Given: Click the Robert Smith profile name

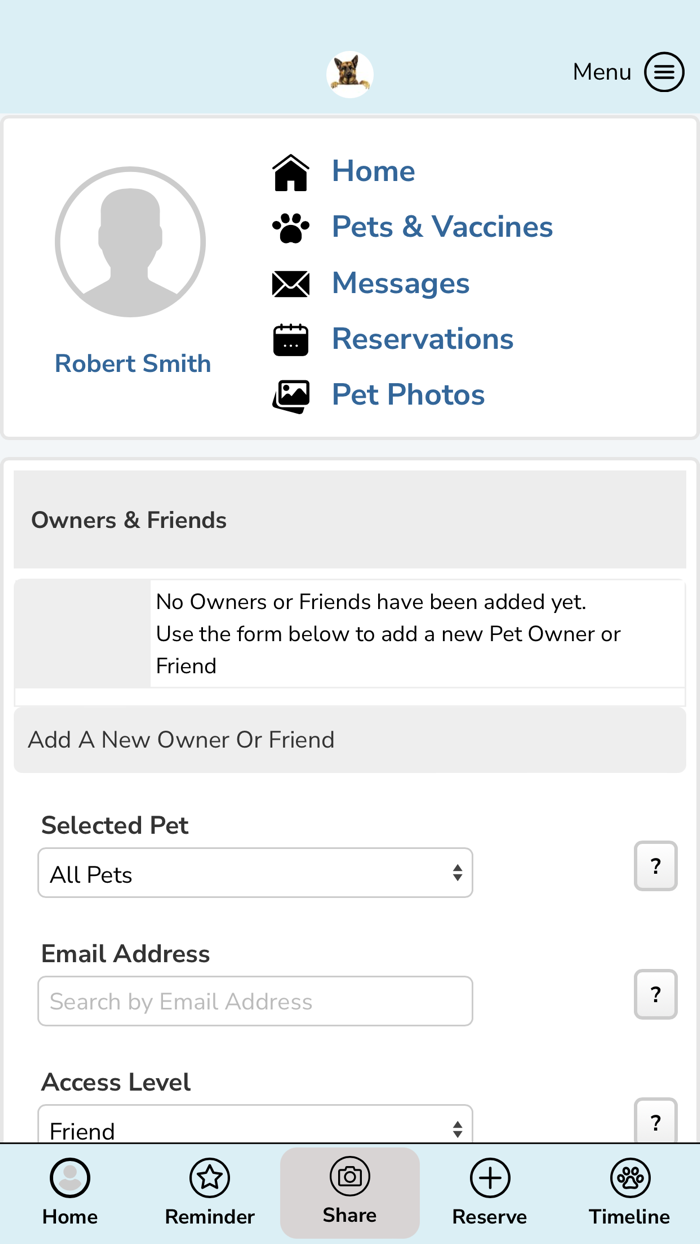Looking at the screenshot, I should pyautogui.click(x=132, y=363).
